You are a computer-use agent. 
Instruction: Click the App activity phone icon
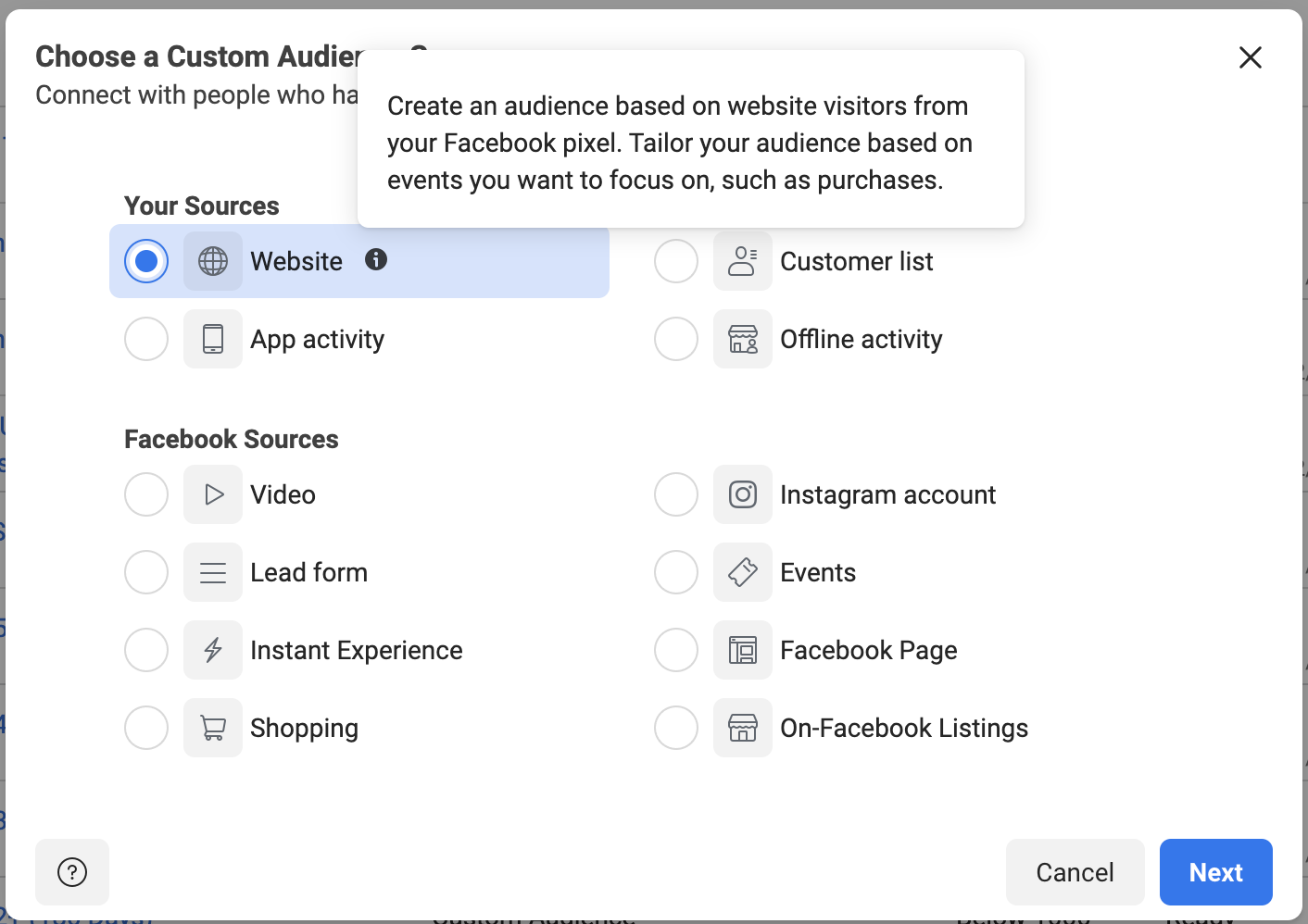pyautogui.click(x=213, y=339)
